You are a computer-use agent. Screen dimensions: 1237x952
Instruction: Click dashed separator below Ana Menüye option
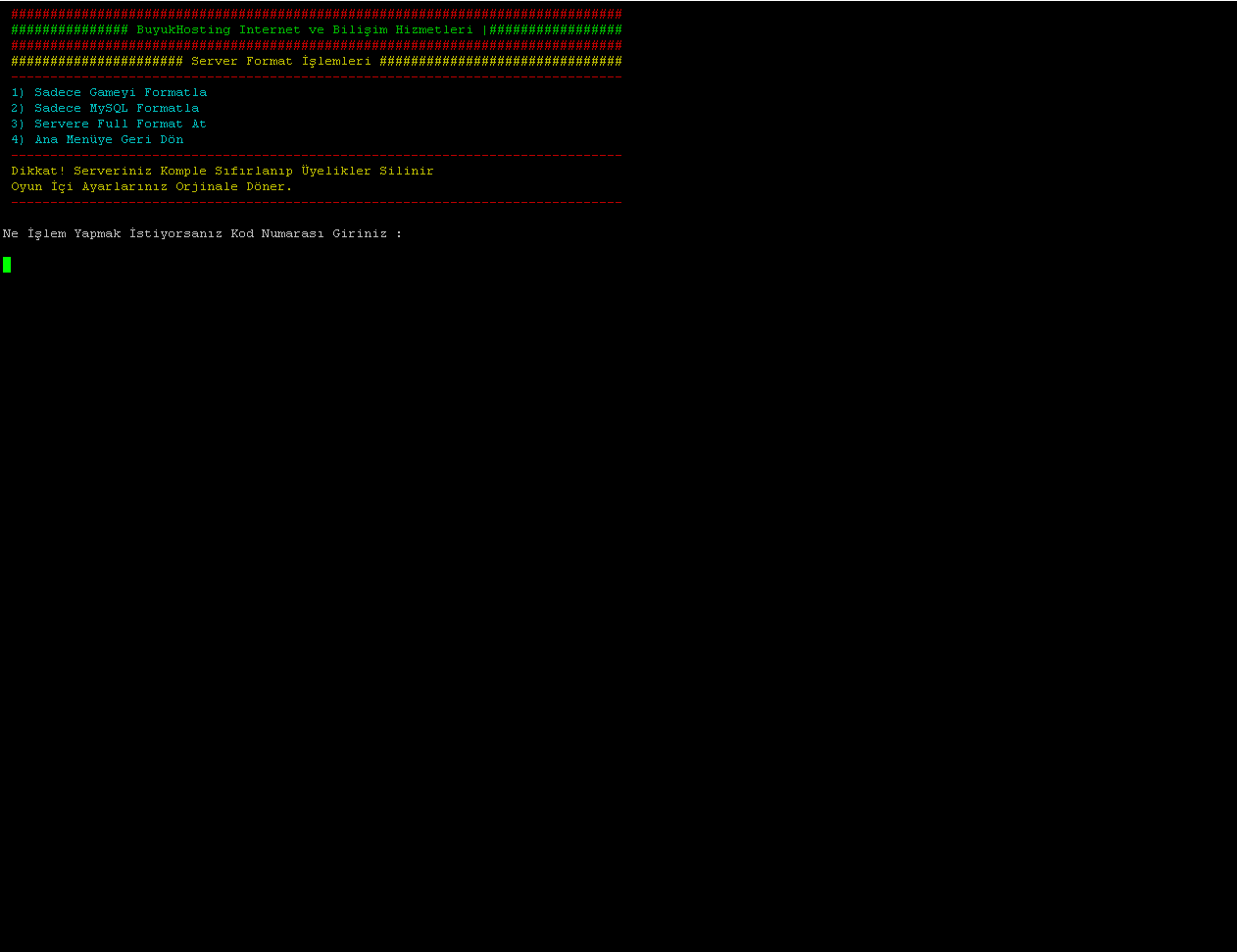(x=316, y=155)
